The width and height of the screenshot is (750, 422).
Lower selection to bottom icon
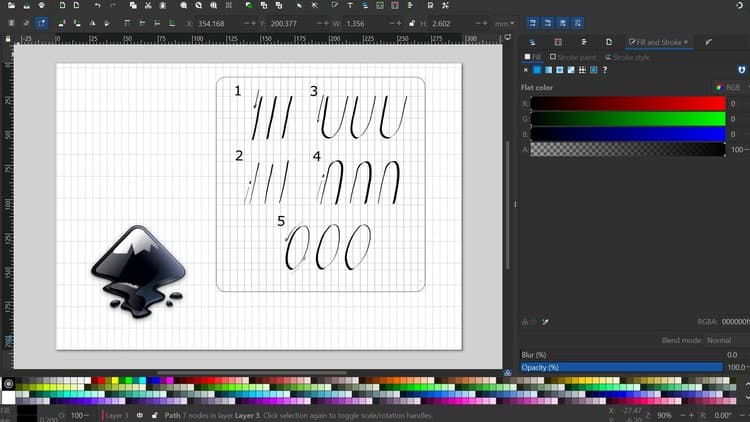172,23
